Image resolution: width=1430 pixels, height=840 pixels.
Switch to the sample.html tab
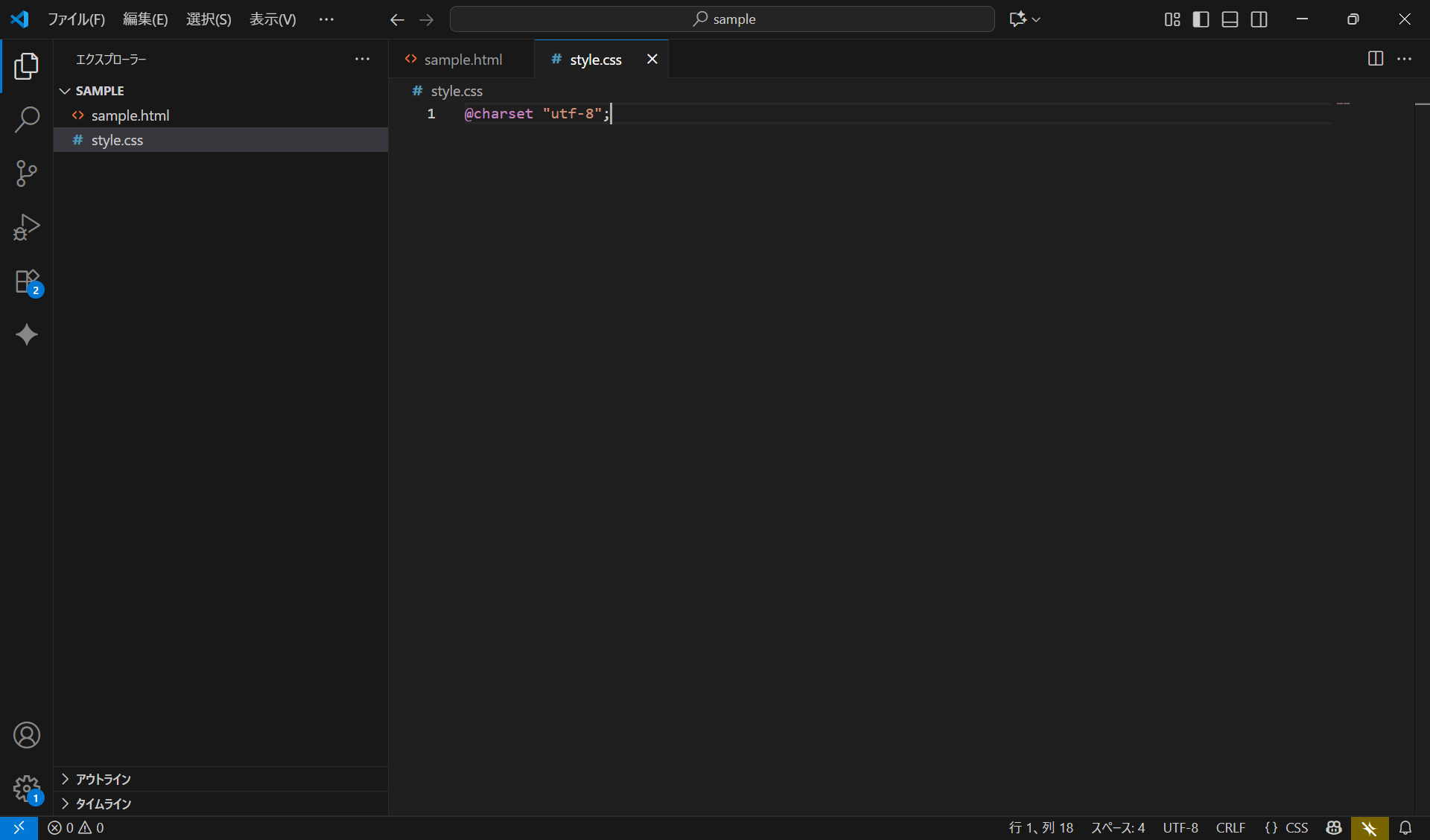pos(462,60)
